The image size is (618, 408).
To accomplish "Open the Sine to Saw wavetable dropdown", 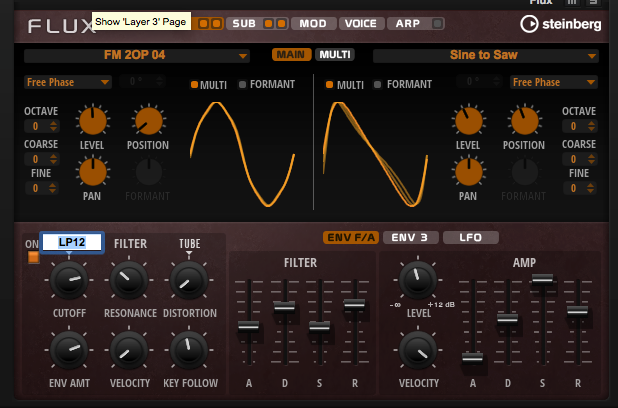I will [486, 55].
